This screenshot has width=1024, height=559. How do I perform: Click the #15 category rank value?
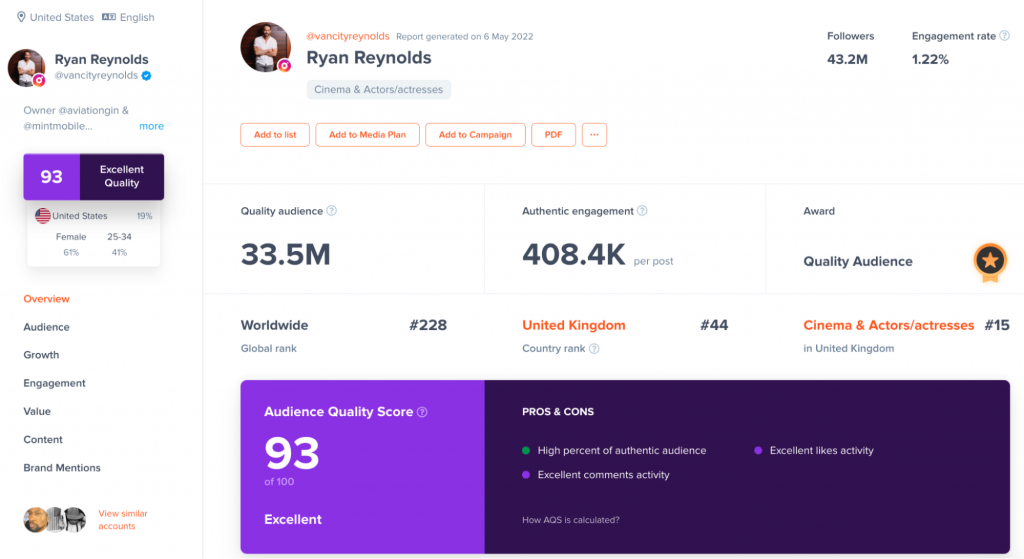click(x=997, y=325)
